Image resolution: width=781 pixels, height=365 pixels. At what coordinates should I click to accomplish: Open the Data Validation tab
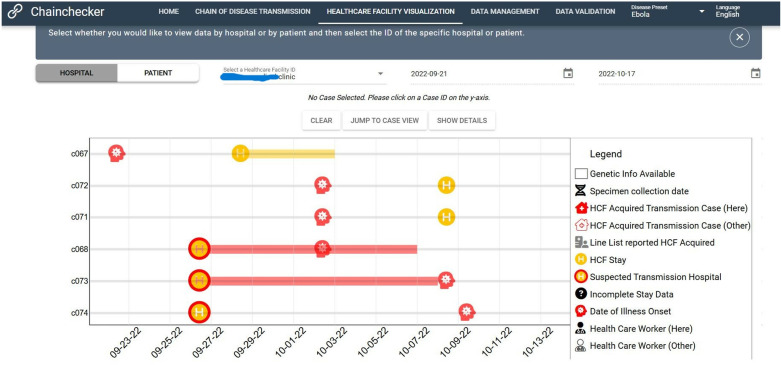tap(585, 11)
